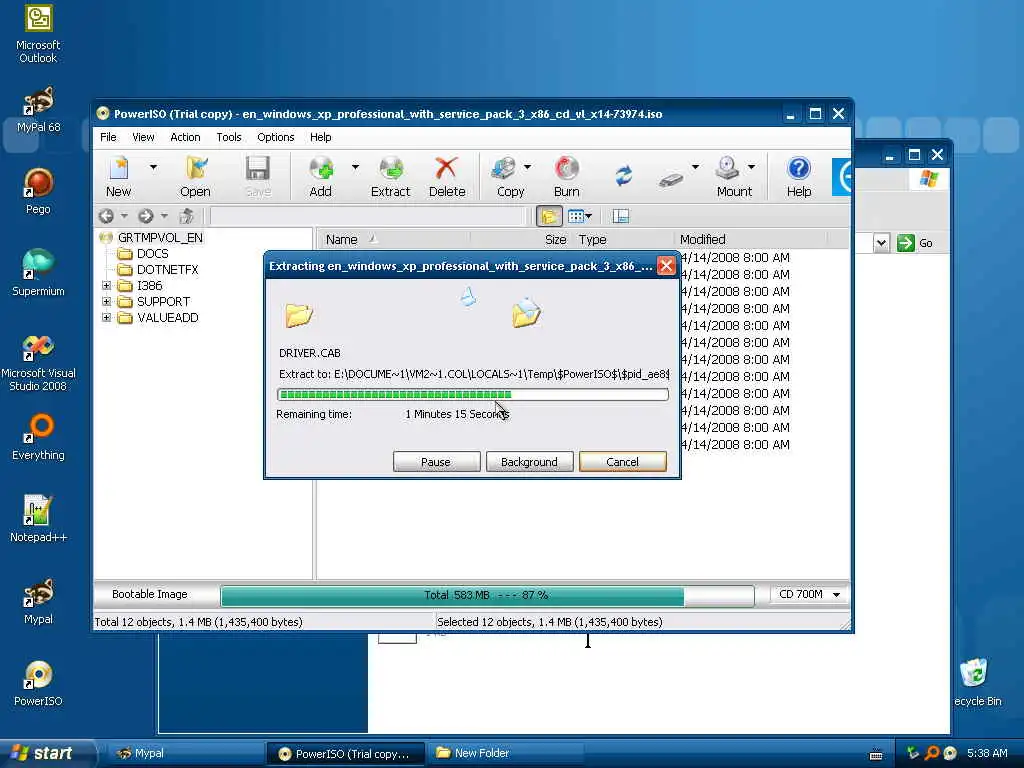
Task: Click the Notepad++ desktop icon
Action: click(x=38, y=519)
